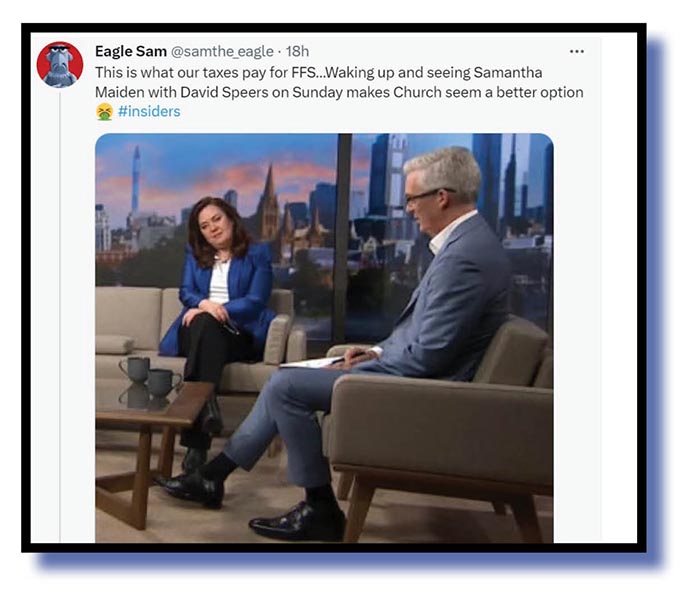Viewport: 680px width, 600px height.
Task: Click the small beige cushion on sofa
Action: pyautogui.click(x=114, y=344)
